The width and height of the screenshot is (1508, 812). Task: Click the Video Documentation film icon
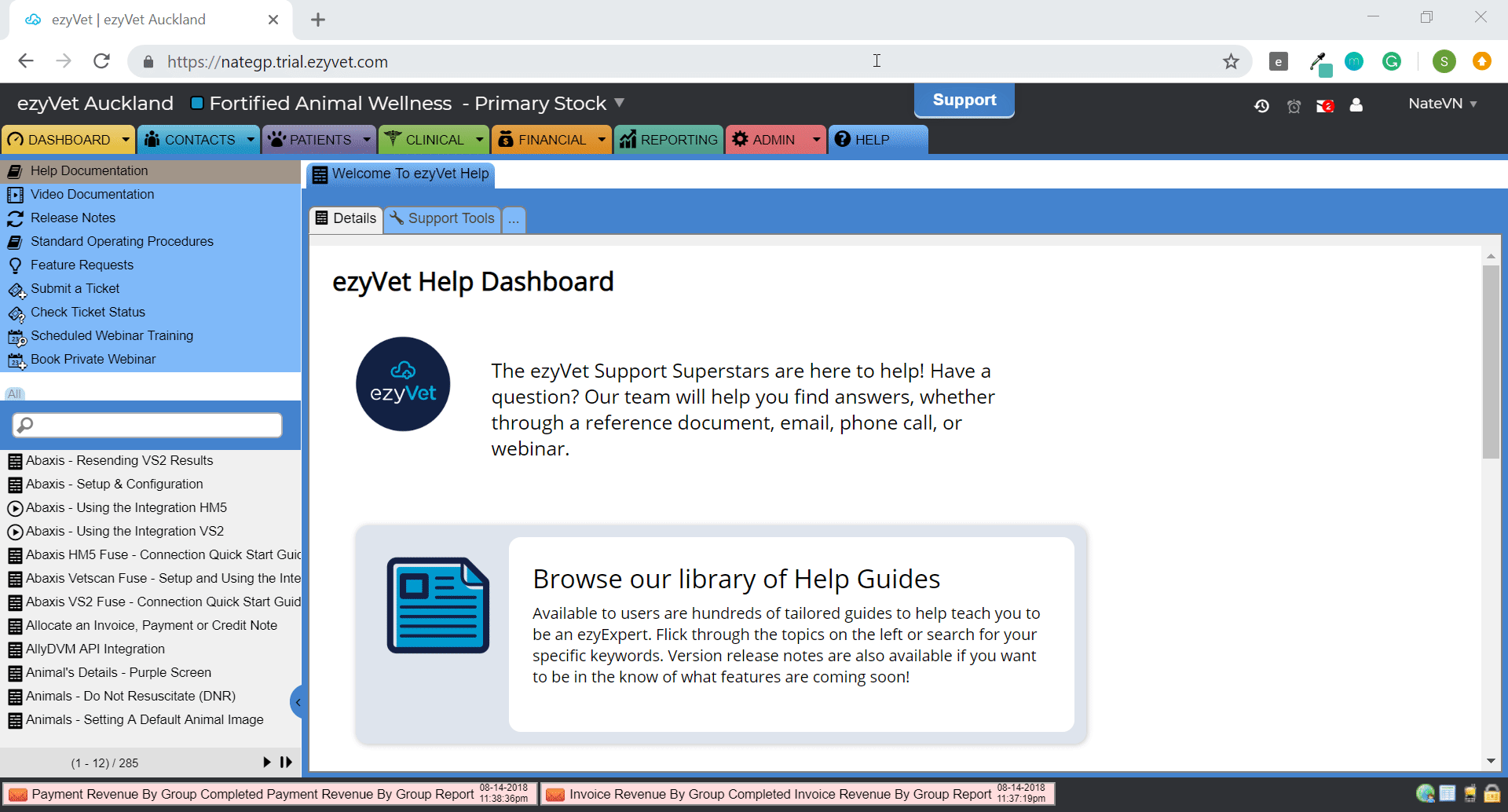pos(15,195)
